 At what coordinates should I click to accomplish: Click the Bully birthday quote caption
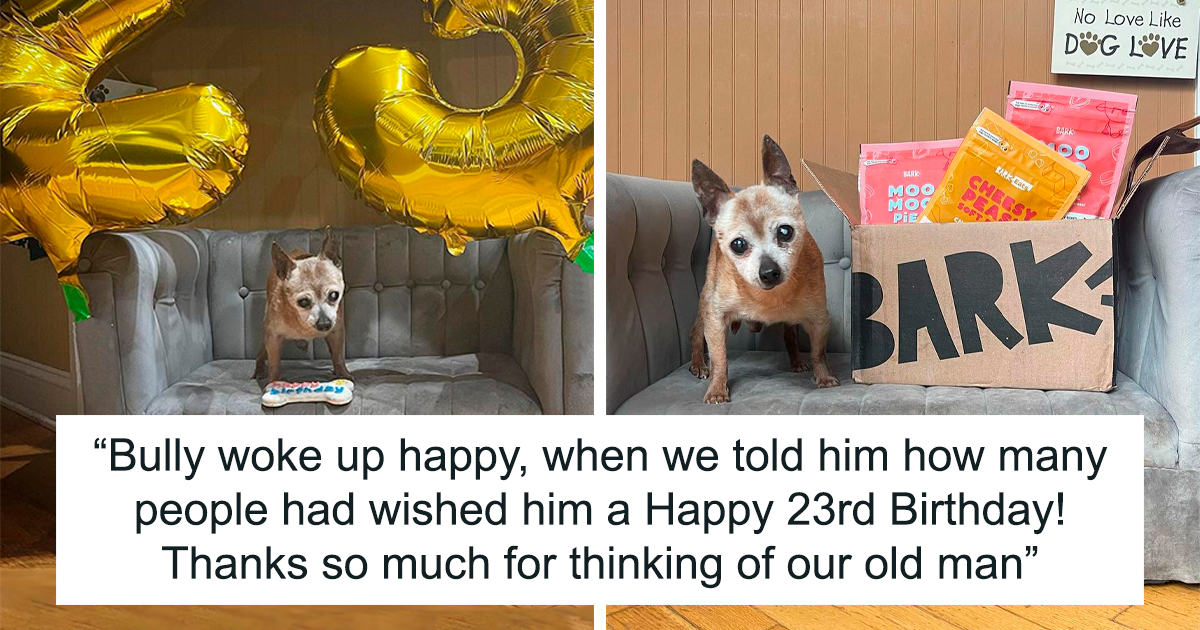[600, 510]
